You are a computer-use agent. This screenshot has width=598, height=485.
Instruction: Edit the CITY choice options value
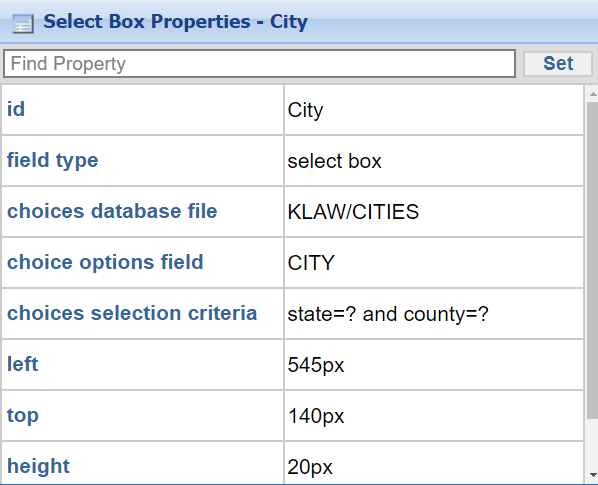pos(434,263)
